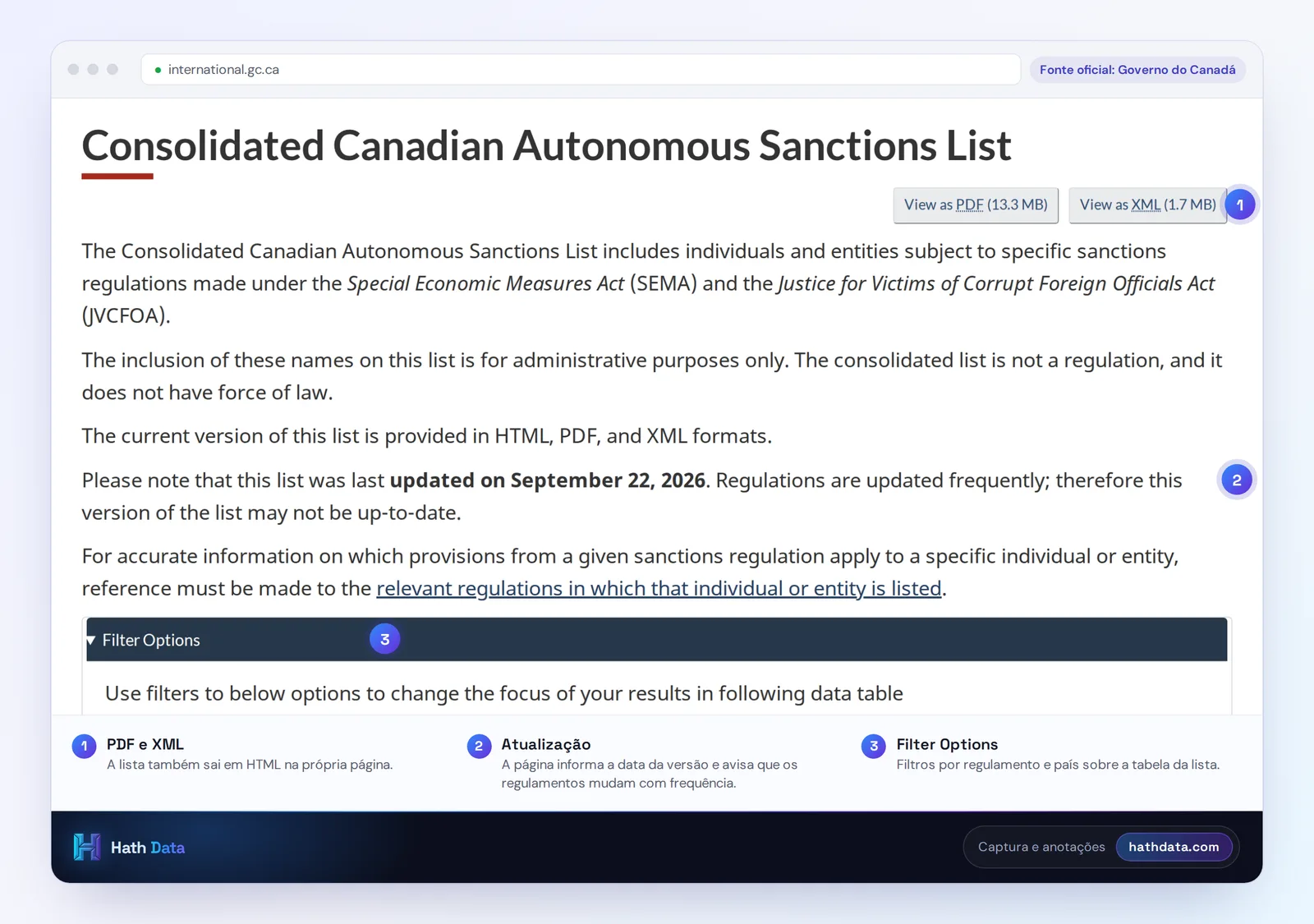Click the 'Filter Options' legend title at bottom

pyautogui.click(x=947, y=744)
